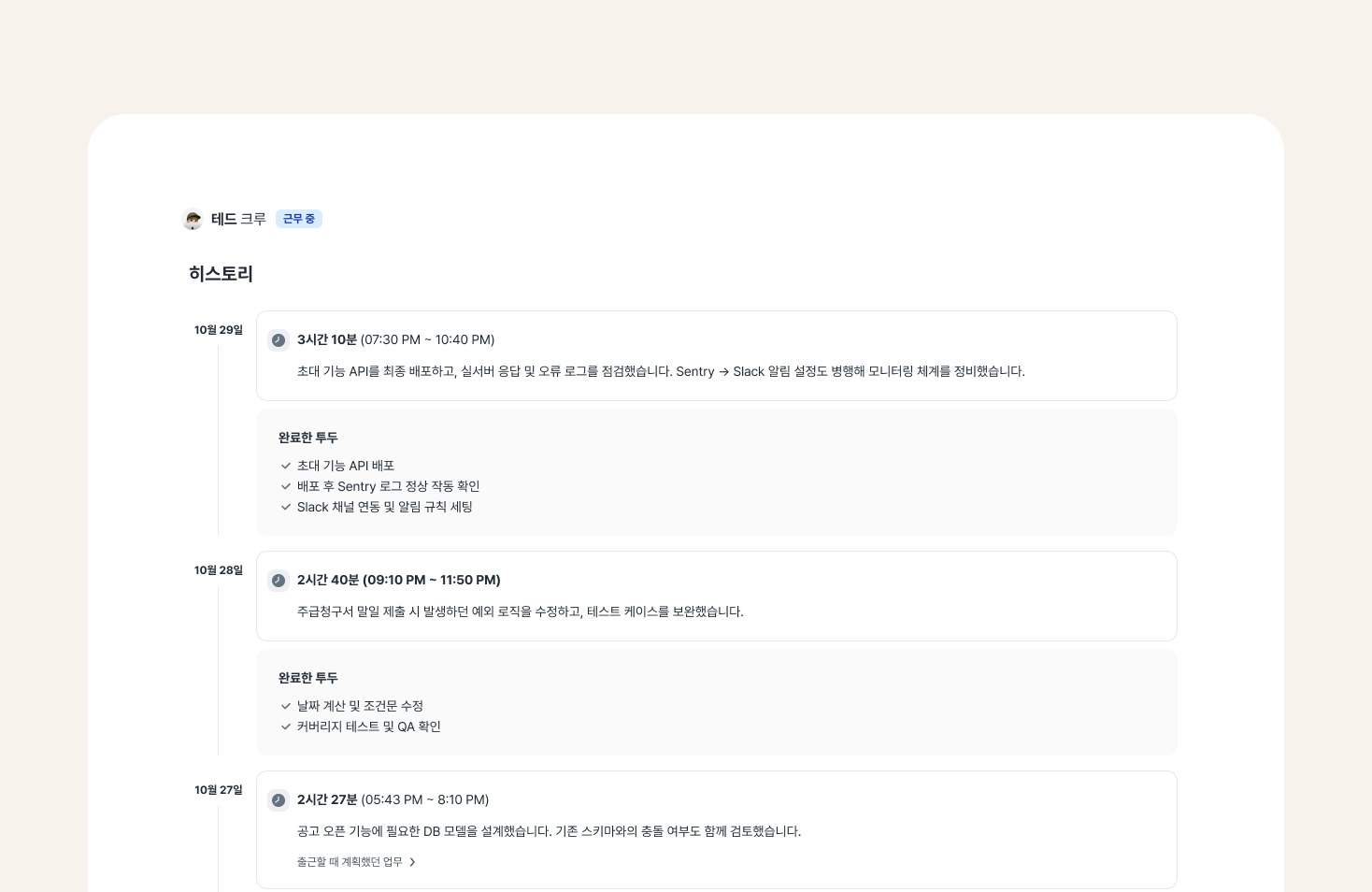
Task: Click the clock icon for 2시간 27분 entry
Action: 279,800
